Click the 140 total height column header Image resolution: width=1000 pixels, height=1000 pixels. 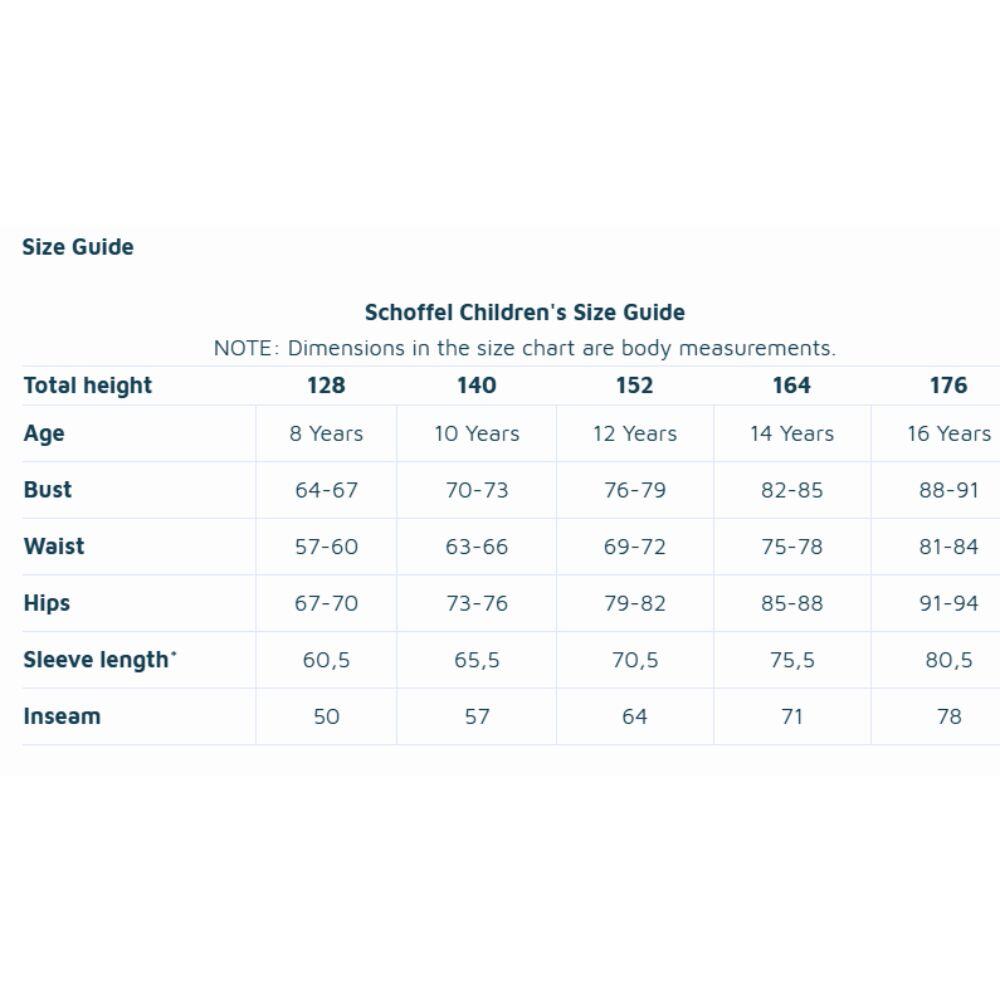tap(476, 385)
